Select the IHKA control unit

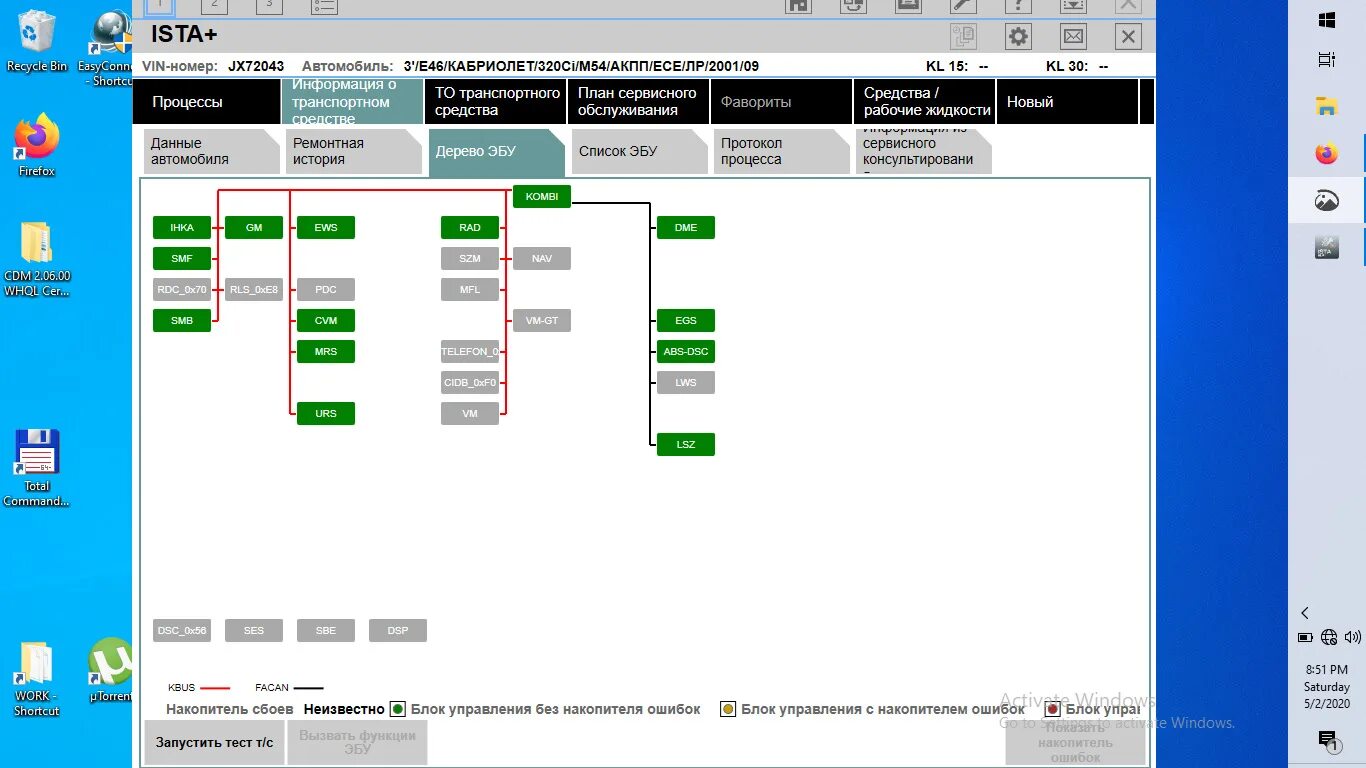click(x=182, y=228)
